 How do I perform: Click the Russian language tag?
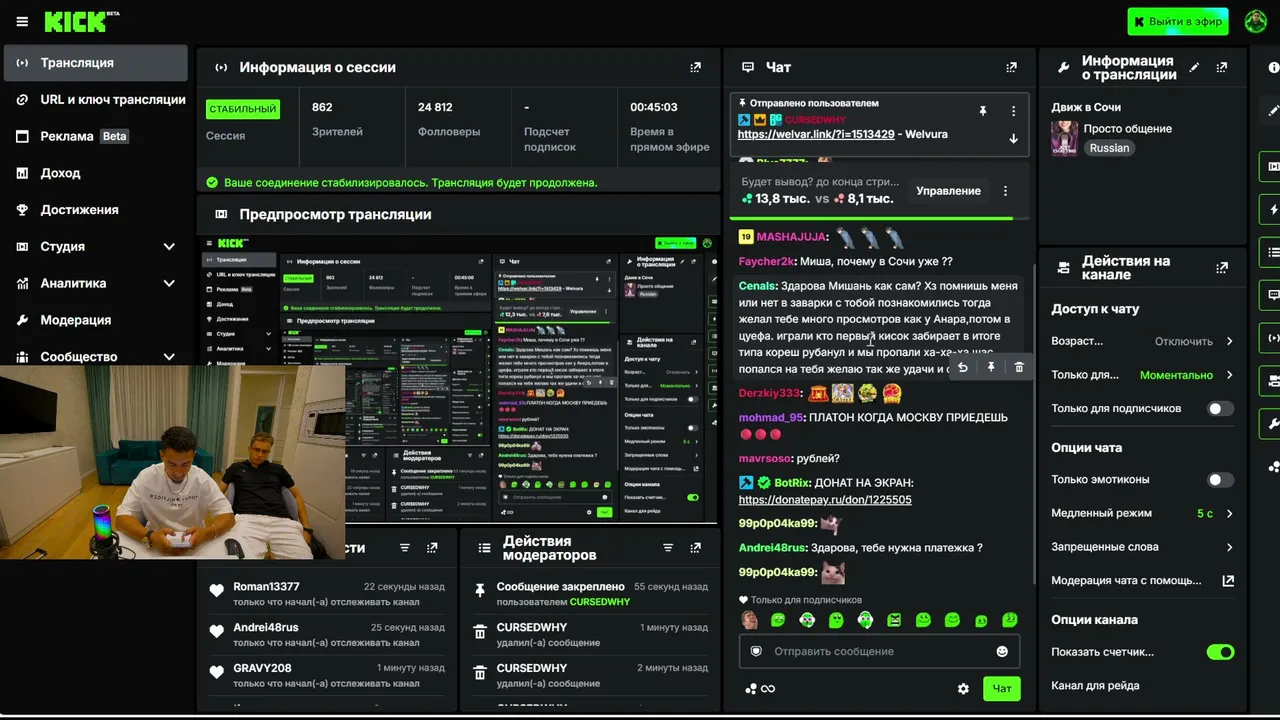coord(1109,148)
